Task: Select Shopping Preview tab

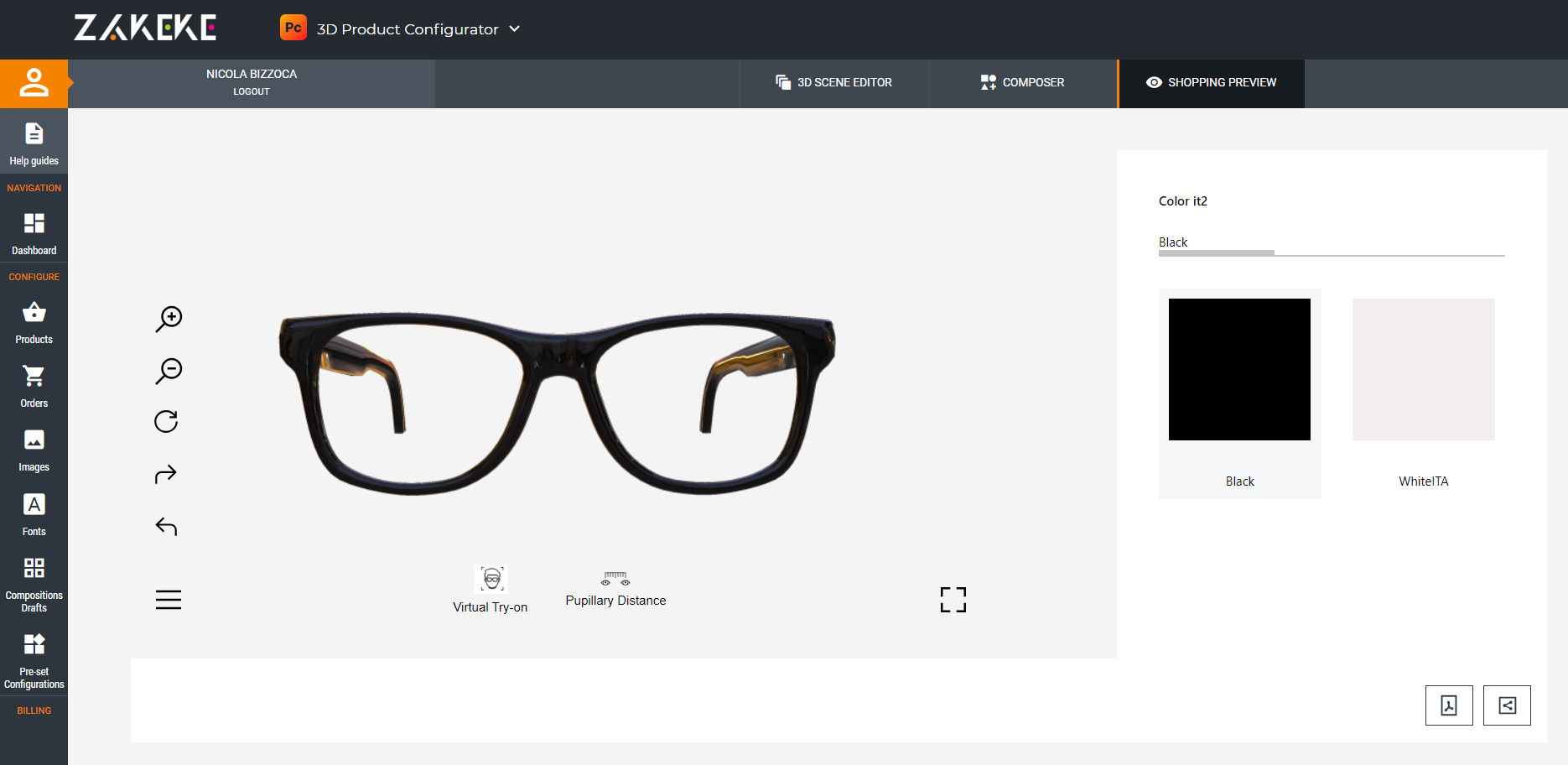Action: pos(1211,83)
